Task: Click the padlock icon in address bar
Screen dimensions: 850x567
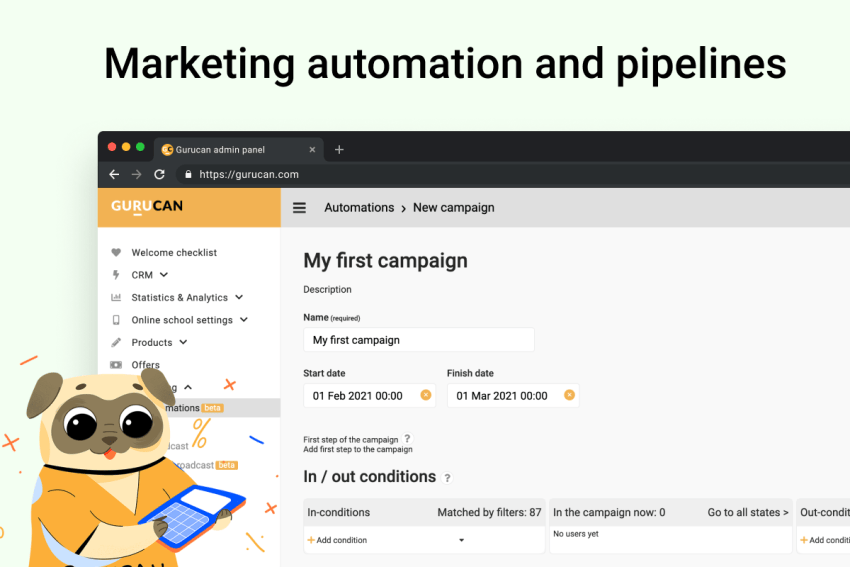Action: coord(188,175)
